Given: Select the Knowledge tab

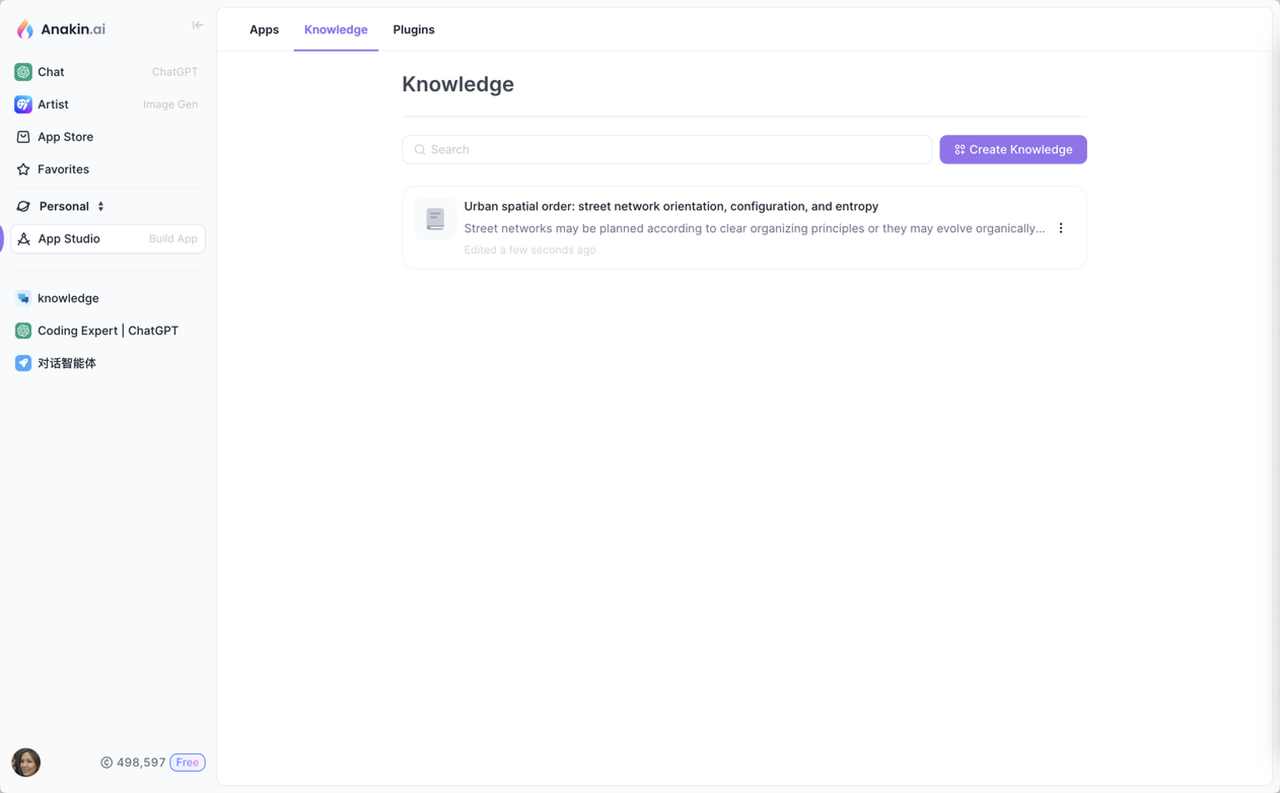Looking at the screenshot, I should click(336, 30).
